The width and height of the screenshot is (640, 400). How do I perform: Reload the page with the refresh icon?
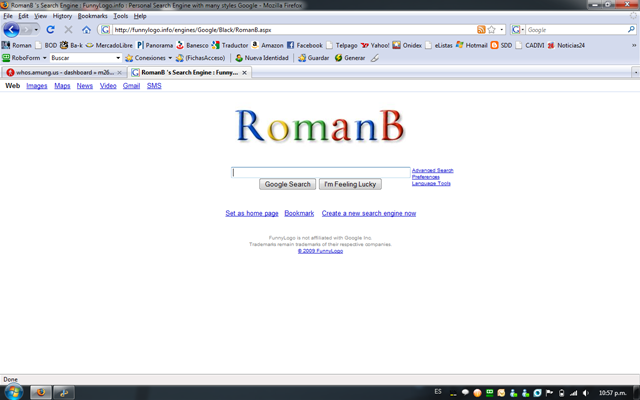point(50,30)
